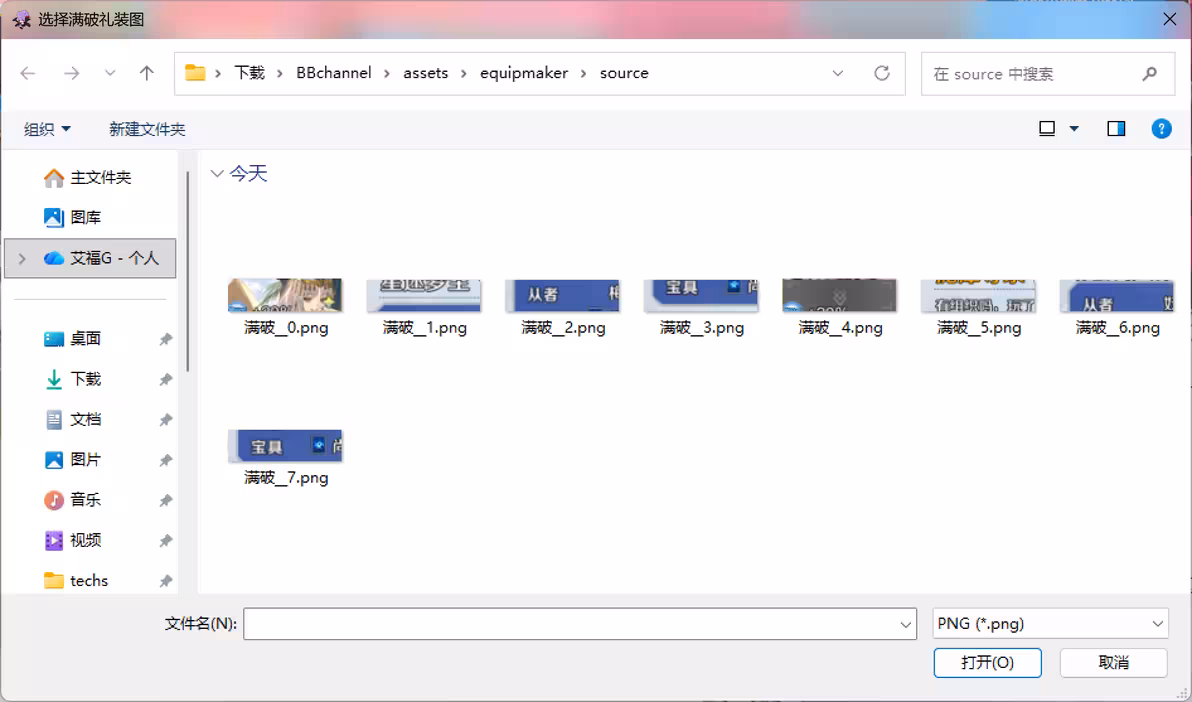1192x702 pixels.
Task: Open help via blue question mark
Action: tap(1162, 129)
